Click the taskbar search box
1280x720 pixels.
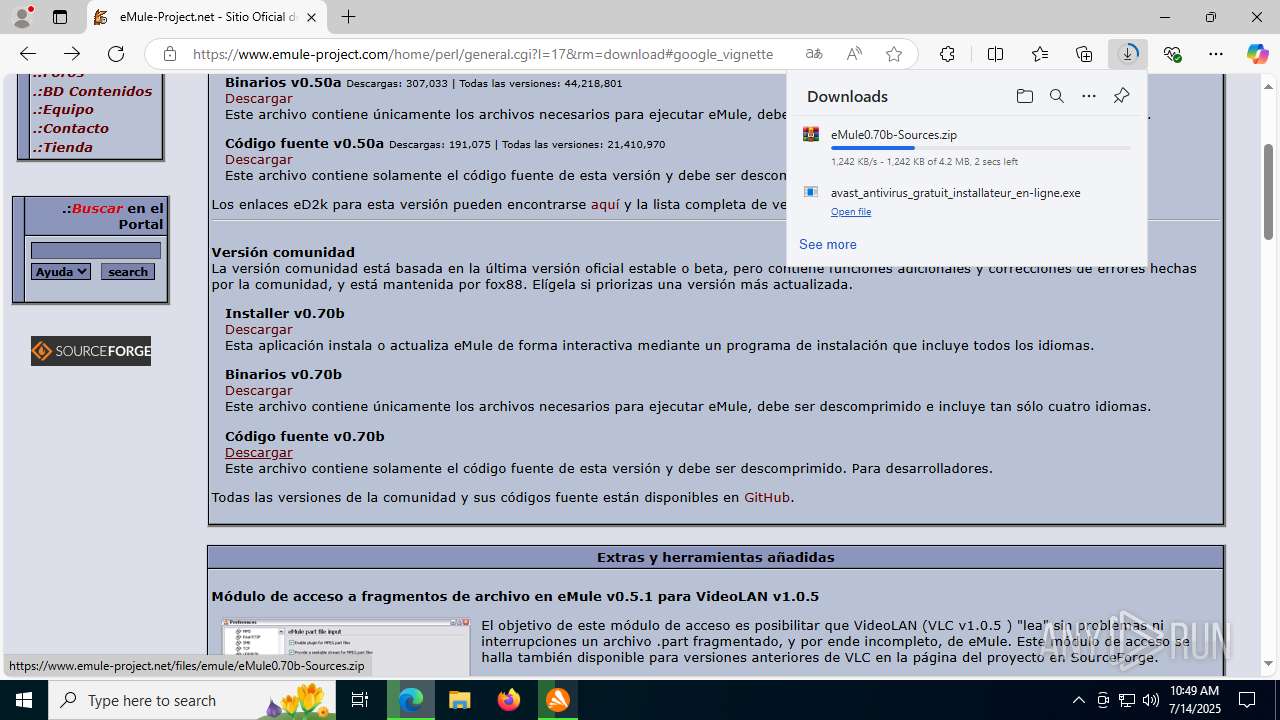point(193,700)
